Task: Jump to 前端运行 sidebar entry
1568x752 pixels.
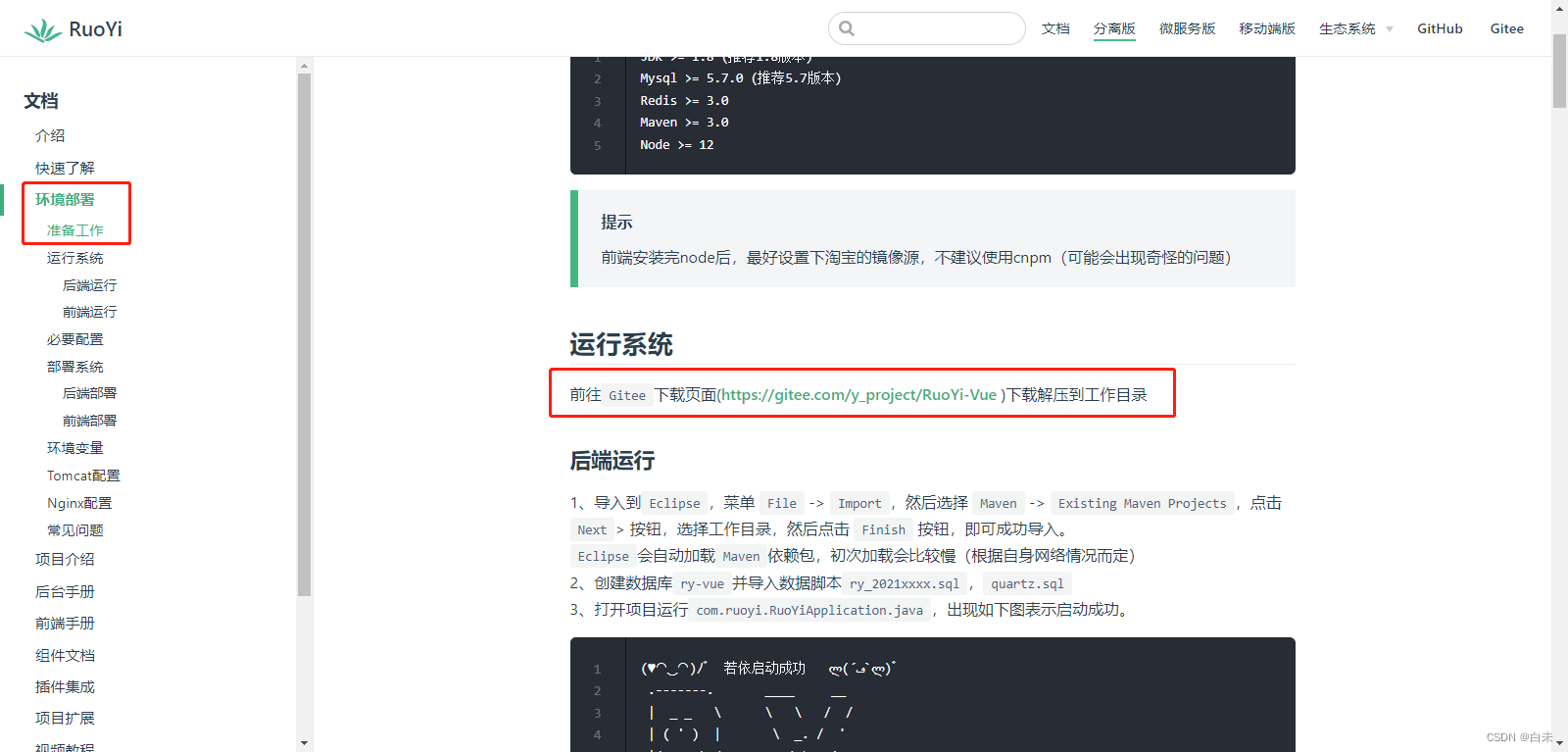Action: pyautogui.click(x=89, y=312)
